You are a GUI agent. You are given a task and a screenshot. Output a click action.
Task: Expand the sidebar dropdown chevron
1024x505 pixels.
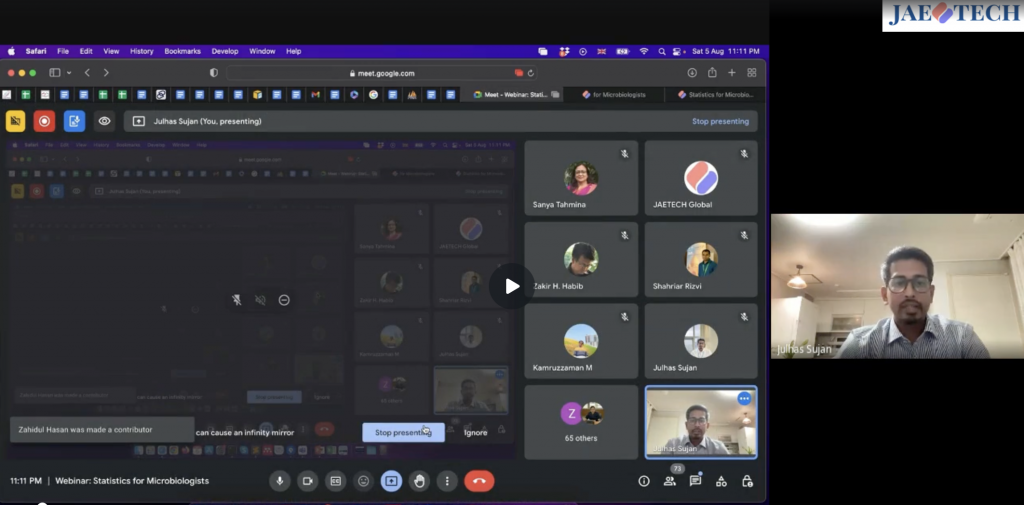69,73
